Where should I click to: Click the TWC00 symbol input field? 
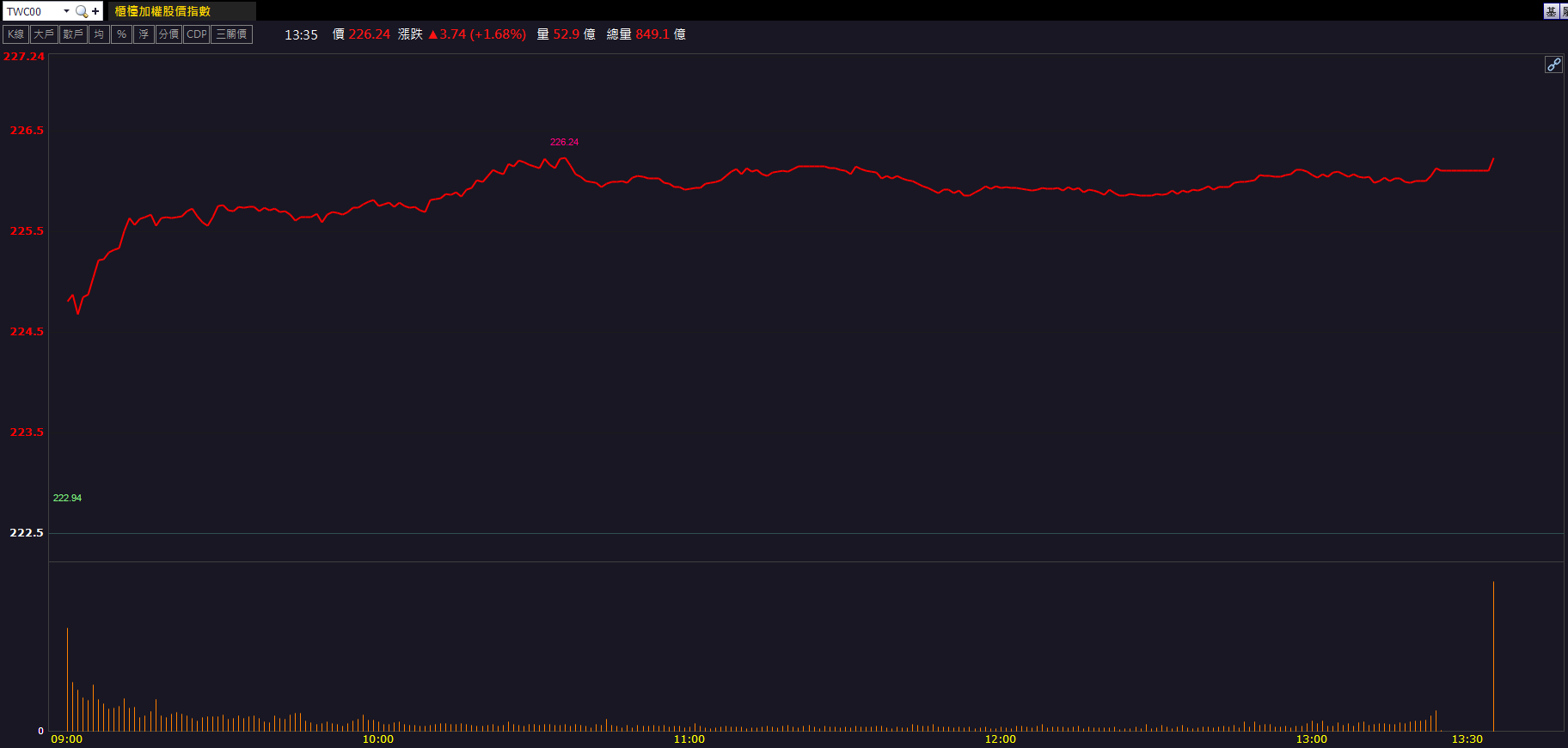point(33,11)
